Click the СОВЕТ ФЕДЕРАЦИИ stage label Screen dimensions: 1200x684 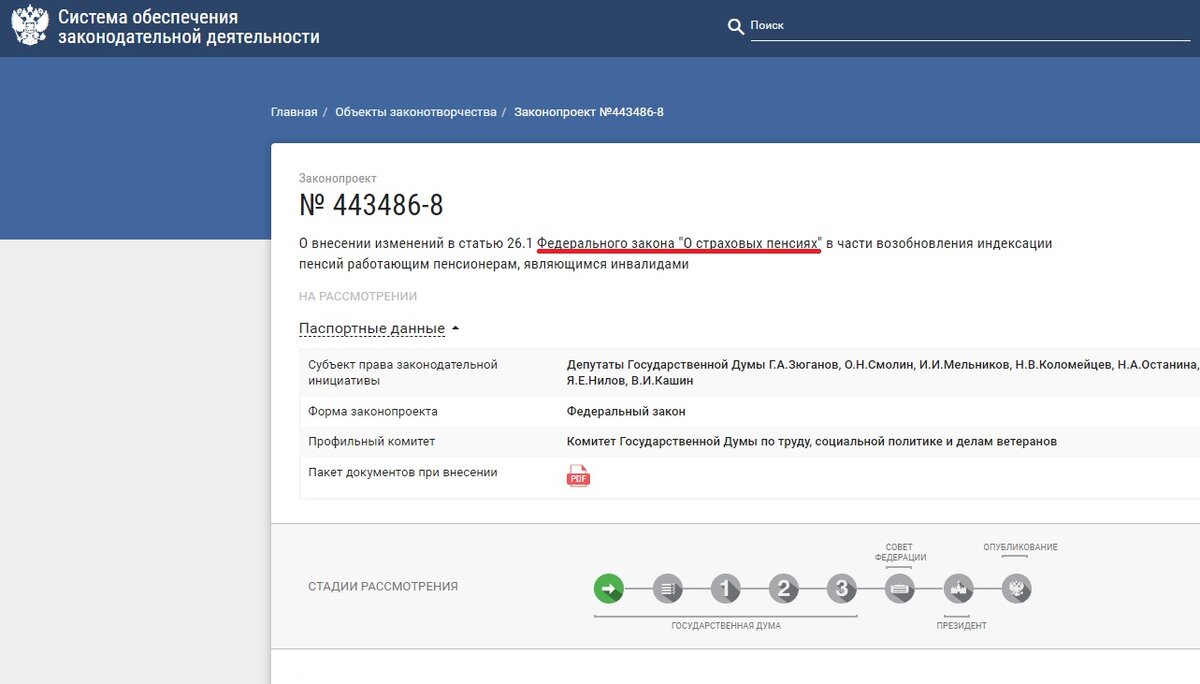click(x=900, y=552)
